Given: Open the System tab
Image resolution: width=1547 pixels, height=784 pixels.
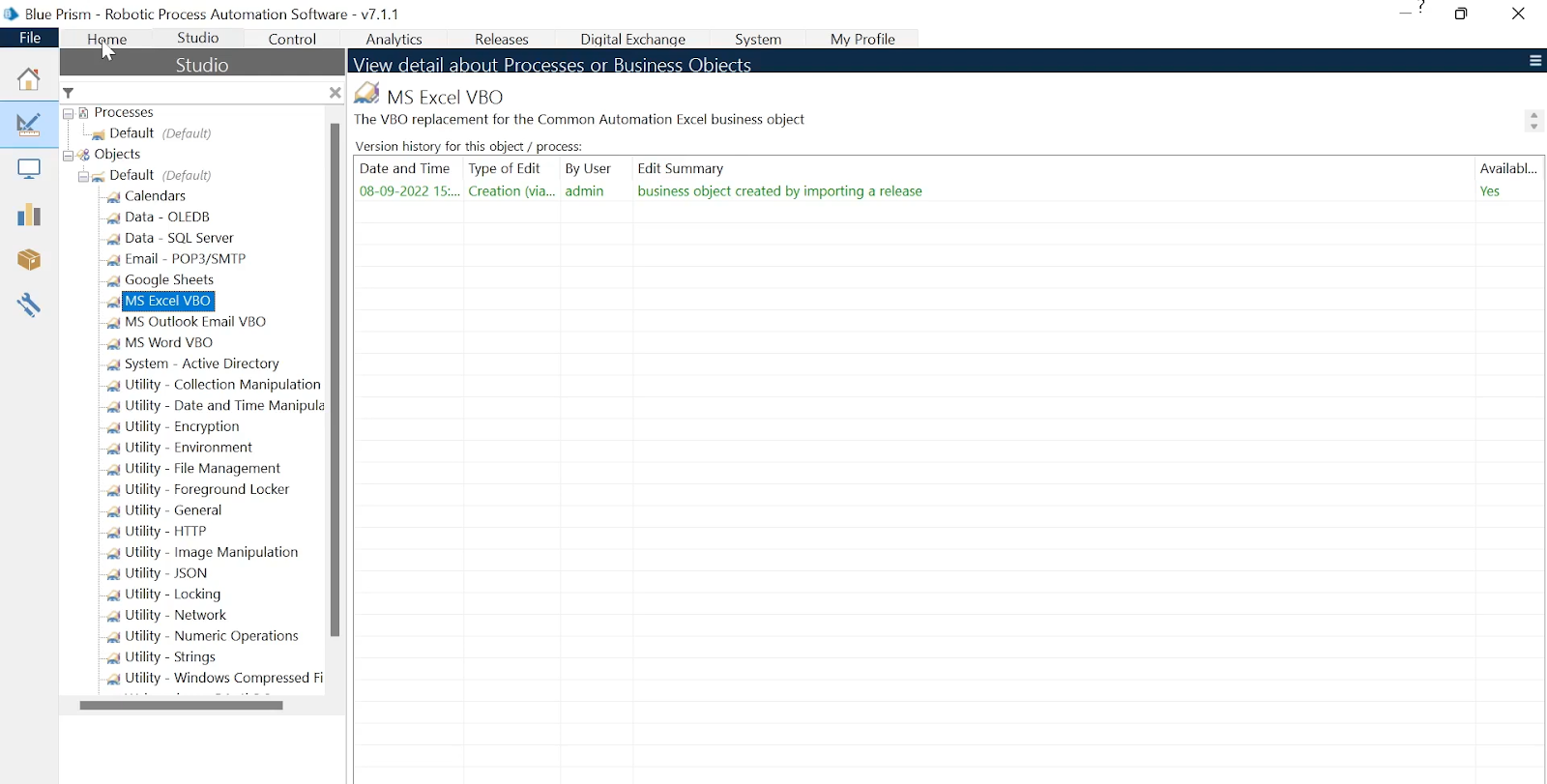Looking at the screenshot, I should tap(758, 39).
